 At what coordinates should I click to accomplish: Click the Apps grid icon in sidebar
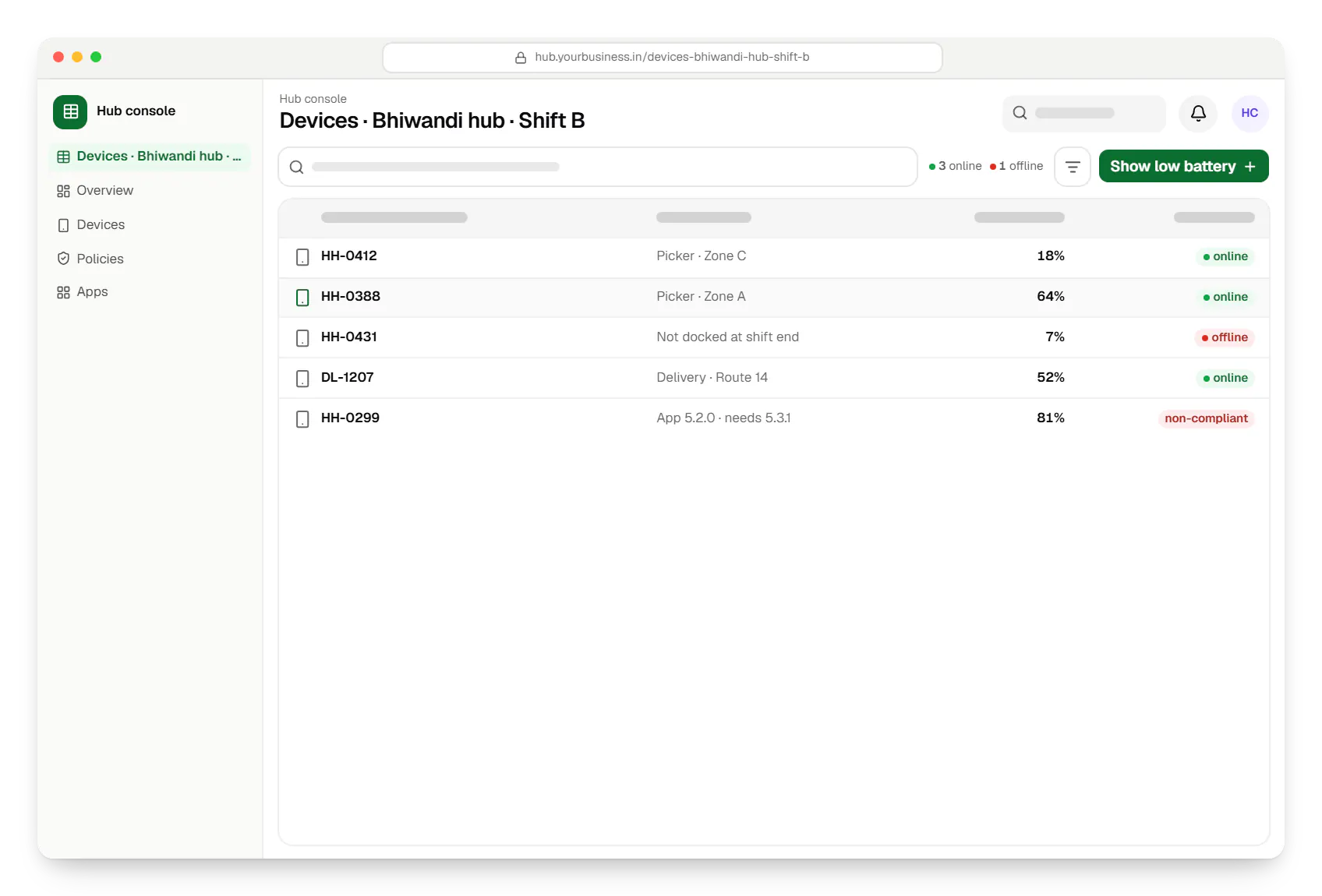pyautogui.click(x=63, y=292)
